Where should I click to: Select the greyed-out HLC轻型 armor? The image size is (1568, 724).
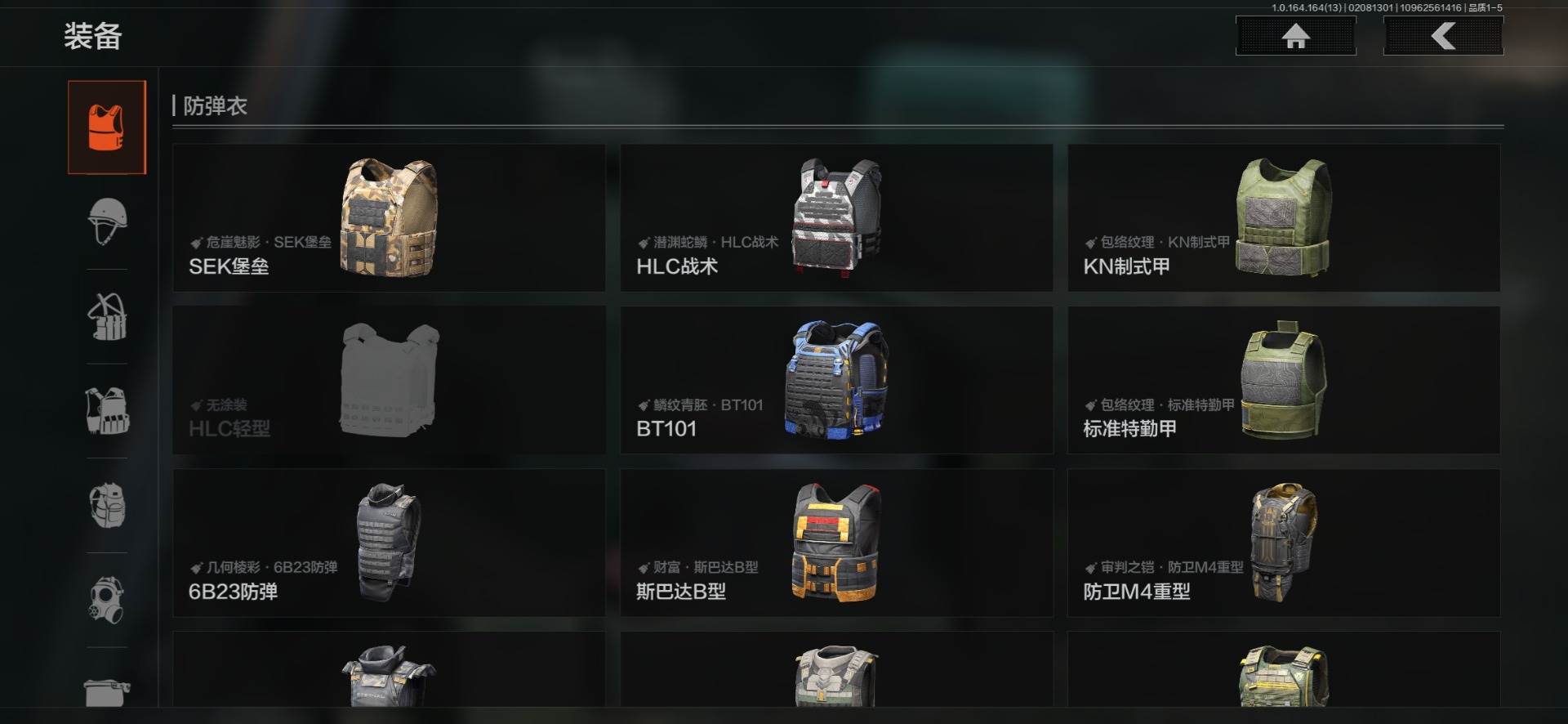[x=389, y=380]
